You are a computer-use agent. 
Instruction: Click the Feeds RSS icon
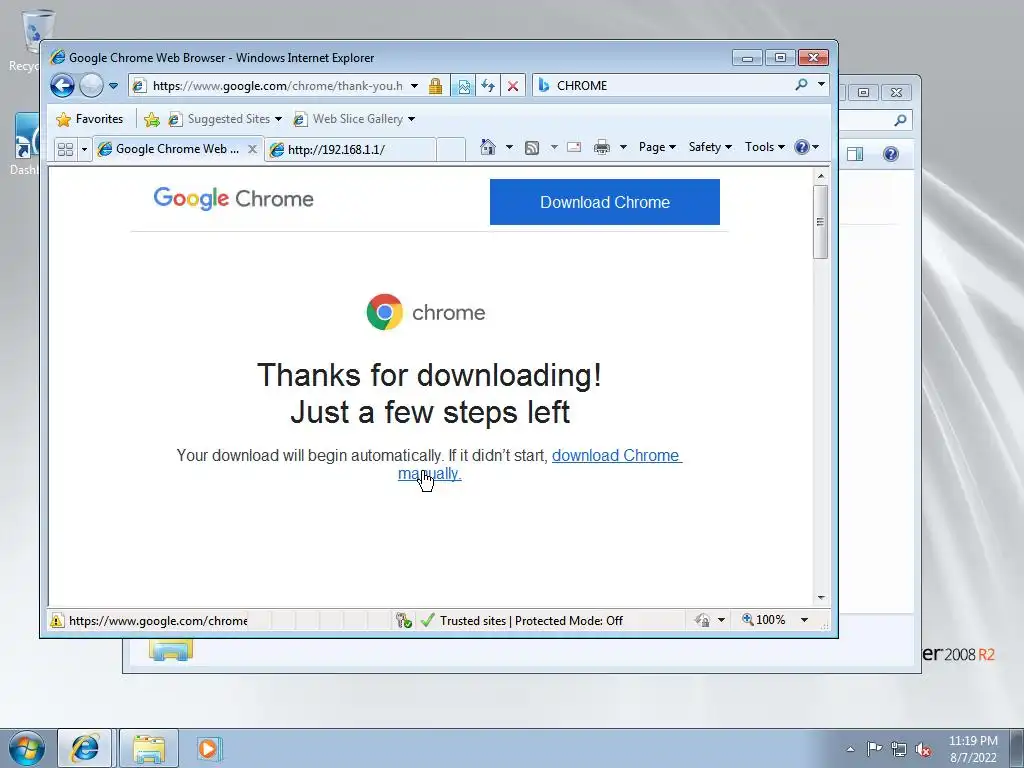(532, 148)
